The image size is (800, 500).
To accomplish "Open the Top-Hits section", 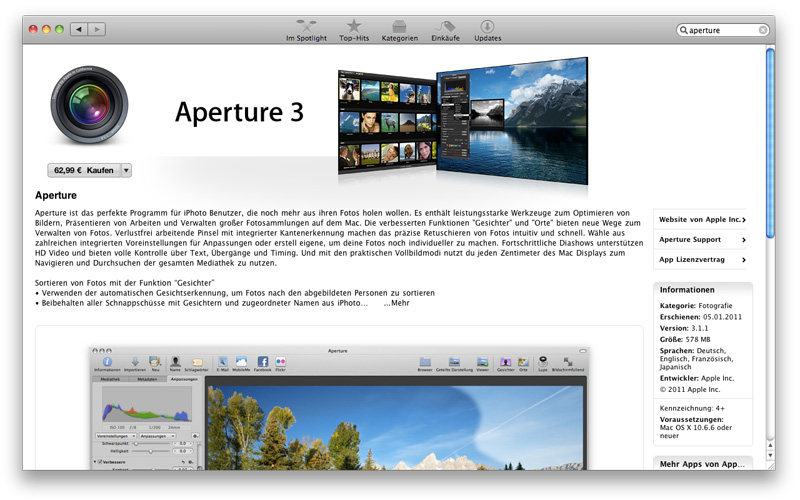I will [x=354, y=31].
